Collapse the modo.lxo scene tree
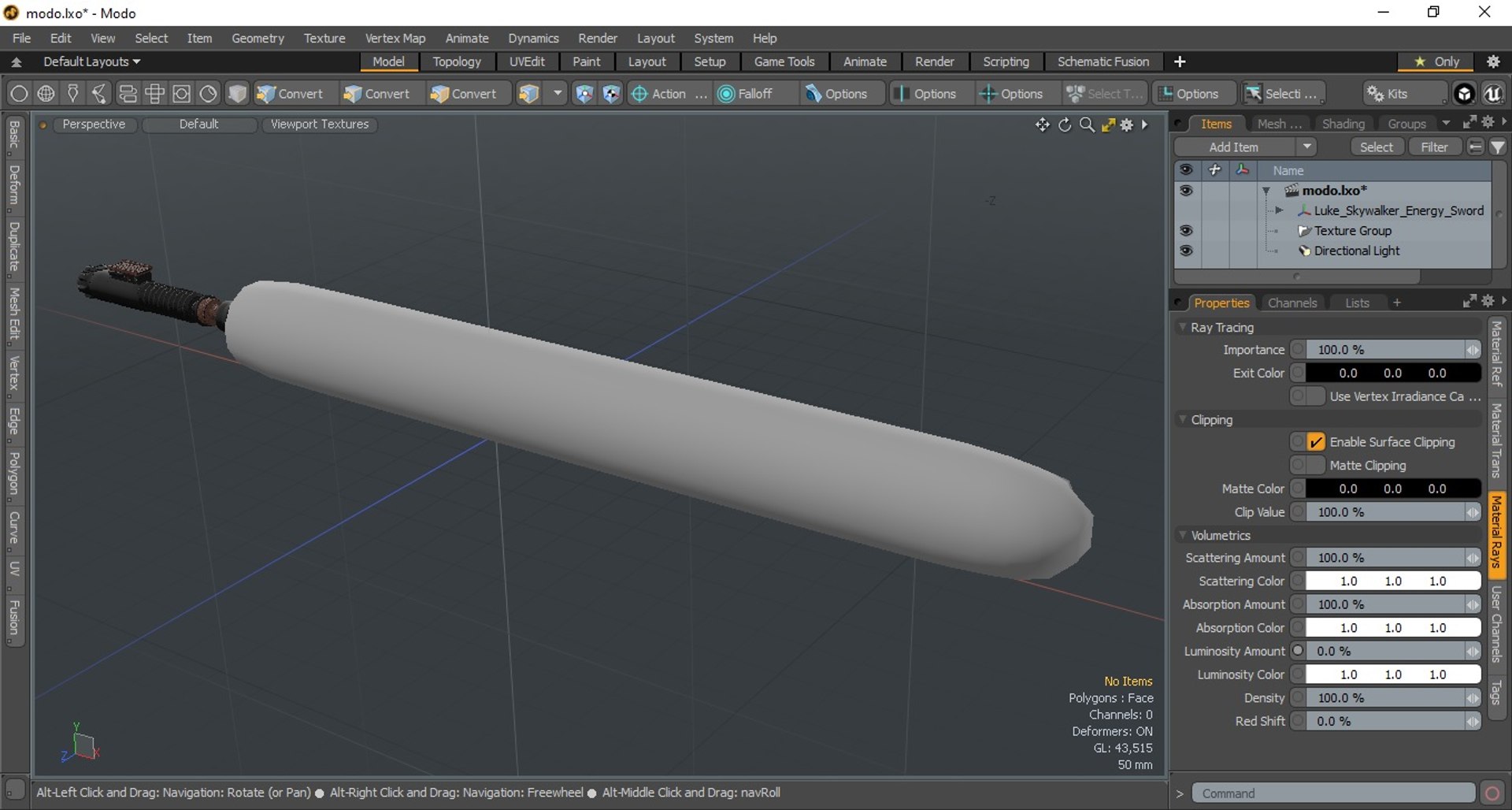1512x810 pixels. point(1266,191)
